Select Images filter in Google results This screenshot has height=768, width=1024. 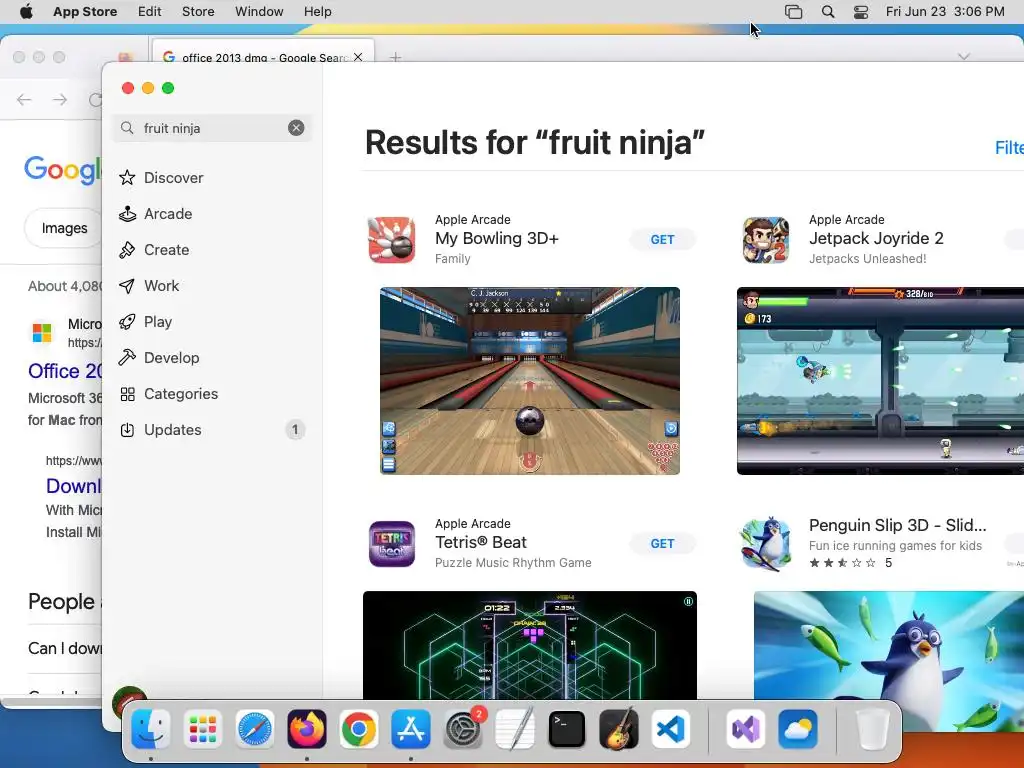click(x=64, y=228)
